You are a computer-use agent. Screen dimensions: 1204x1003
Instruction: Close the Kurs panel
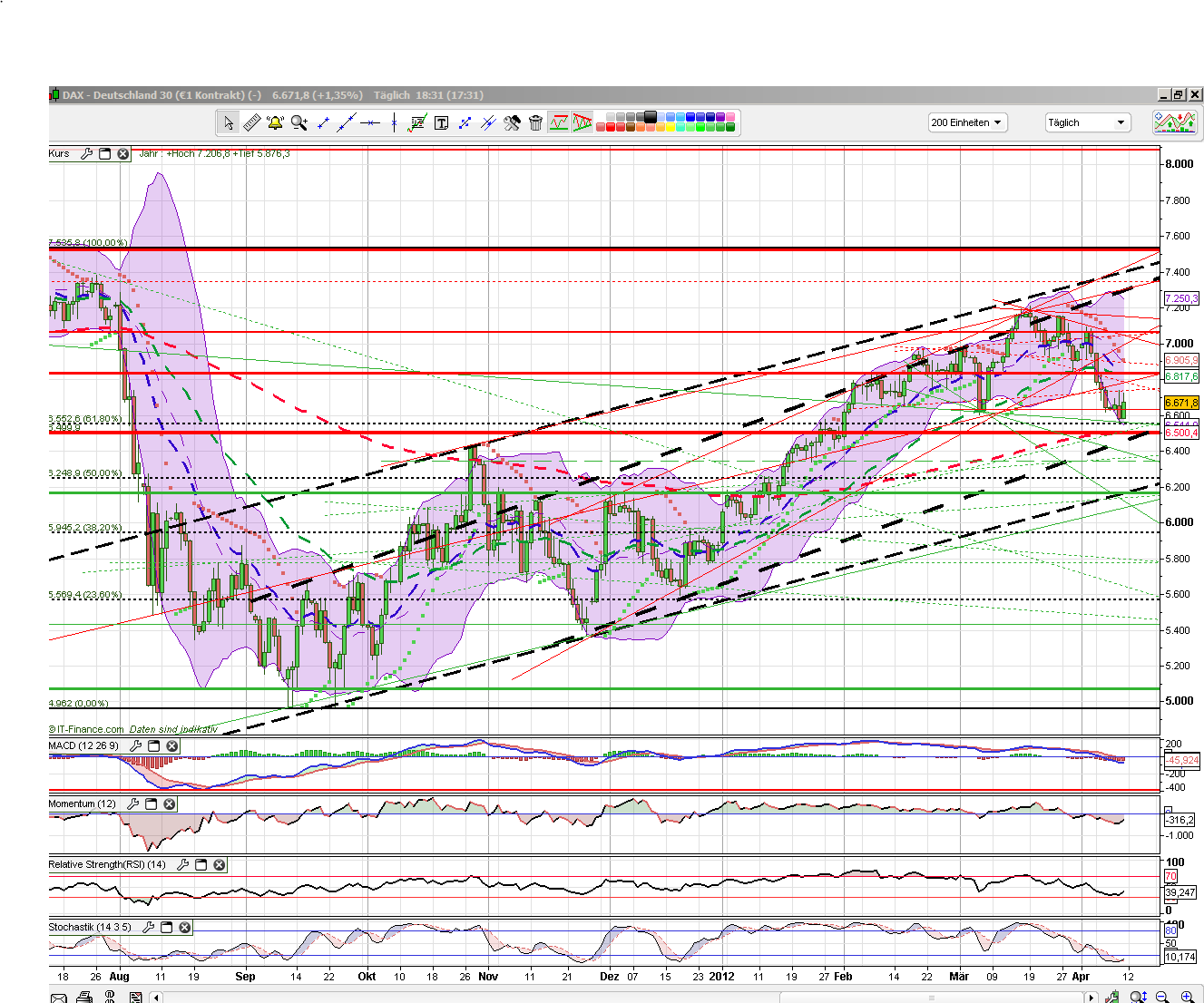[x=122, y=154]
